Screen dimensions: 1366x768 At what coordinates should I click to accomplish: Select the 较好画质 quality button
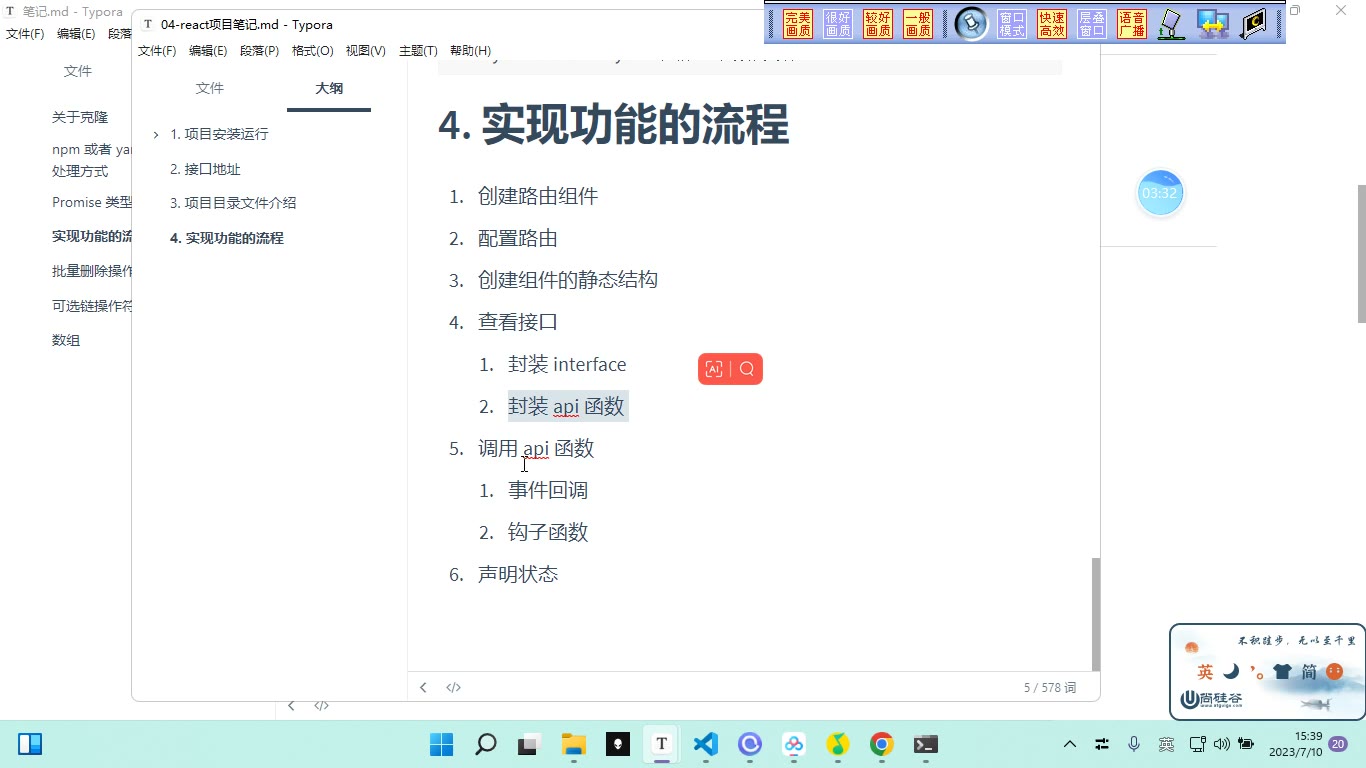pos(878,24)
